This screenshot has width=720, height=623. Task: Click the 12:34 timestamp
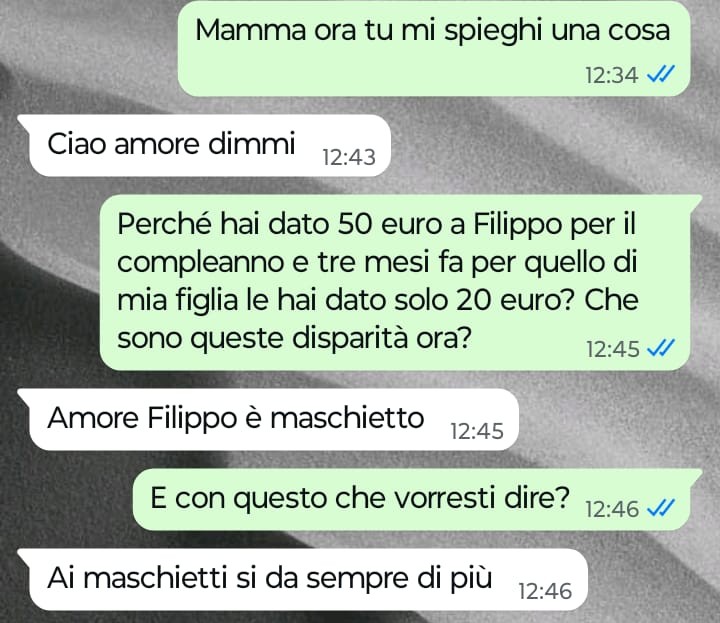coord(612,75)
